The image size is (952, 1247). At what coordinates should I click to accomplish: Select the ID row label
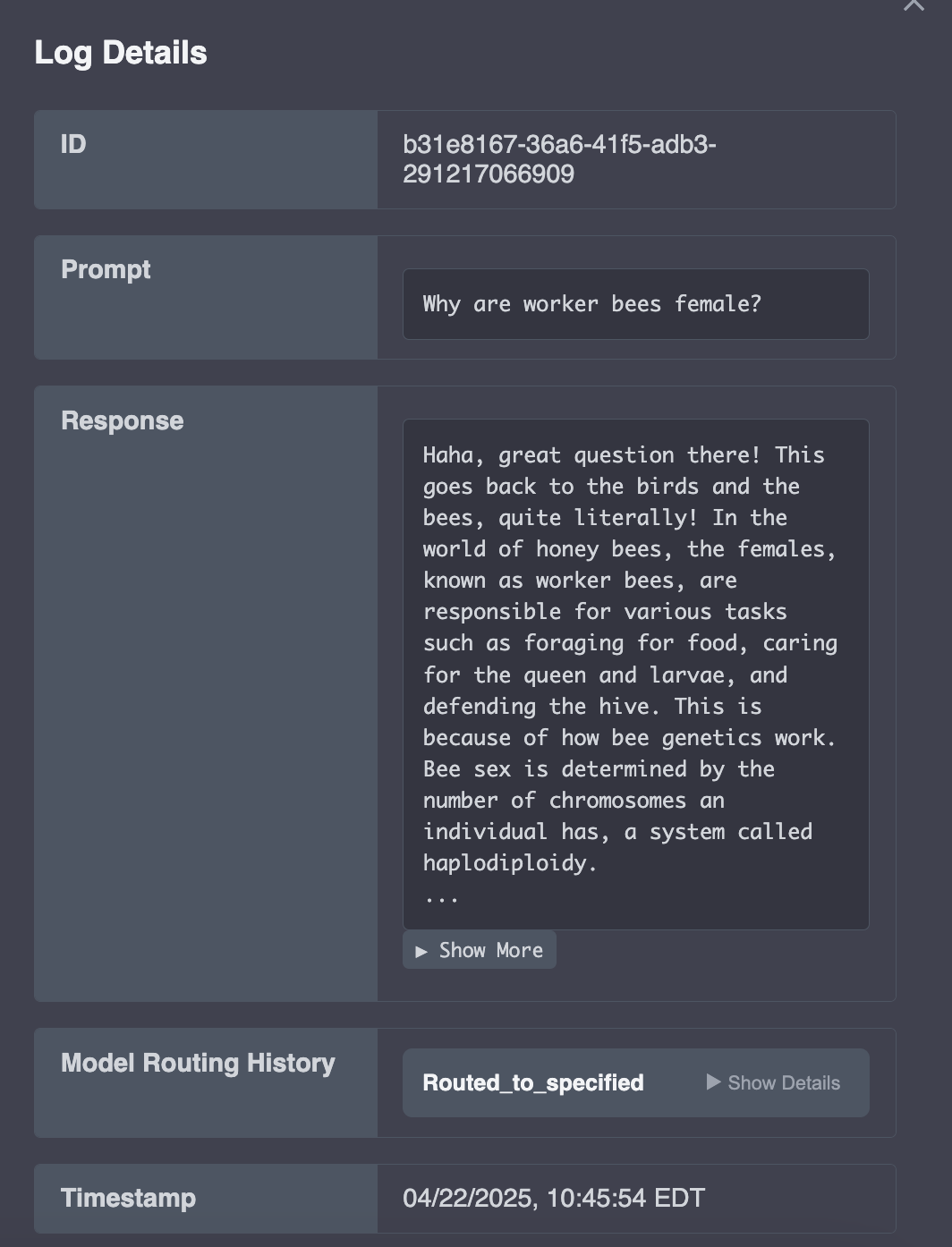(x=73, y=144)
